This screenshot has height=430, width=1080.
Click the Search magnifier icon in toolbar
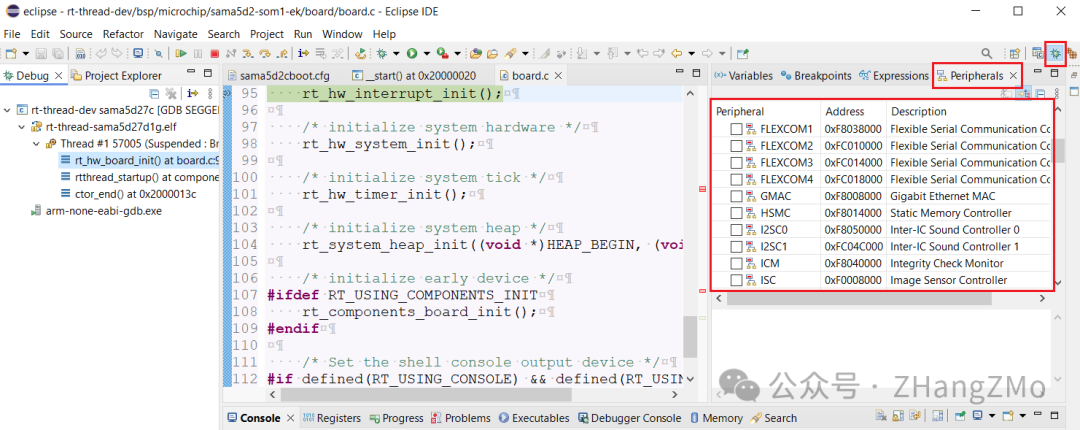tap(986, 53)
